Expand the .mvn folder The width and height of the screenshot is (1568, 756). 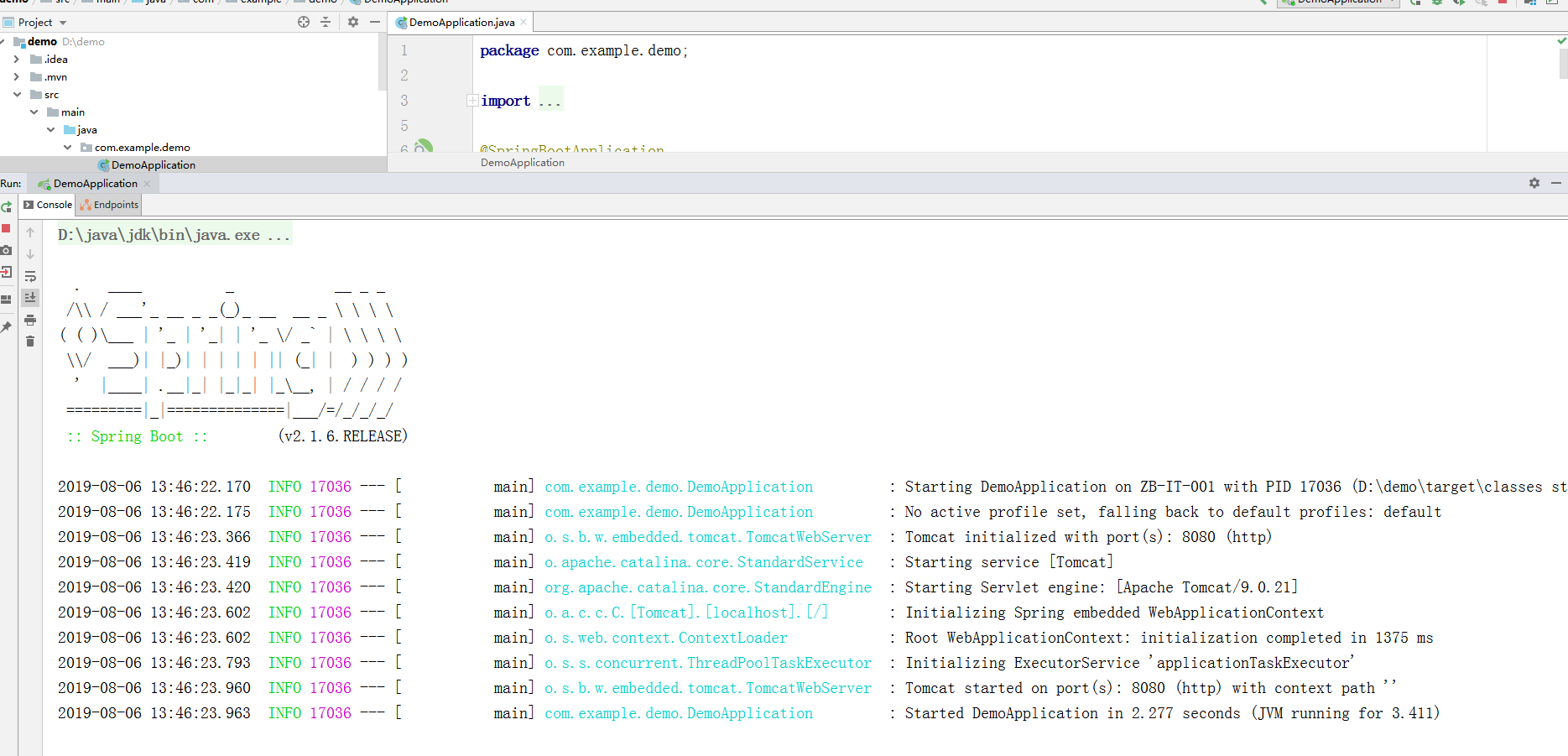[16, 76]
